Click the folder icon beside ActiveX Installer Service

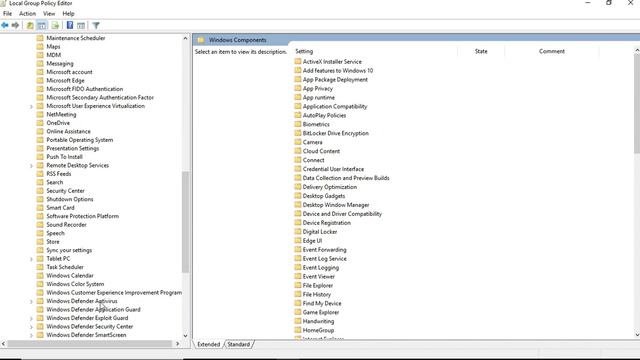click(298, 62)
